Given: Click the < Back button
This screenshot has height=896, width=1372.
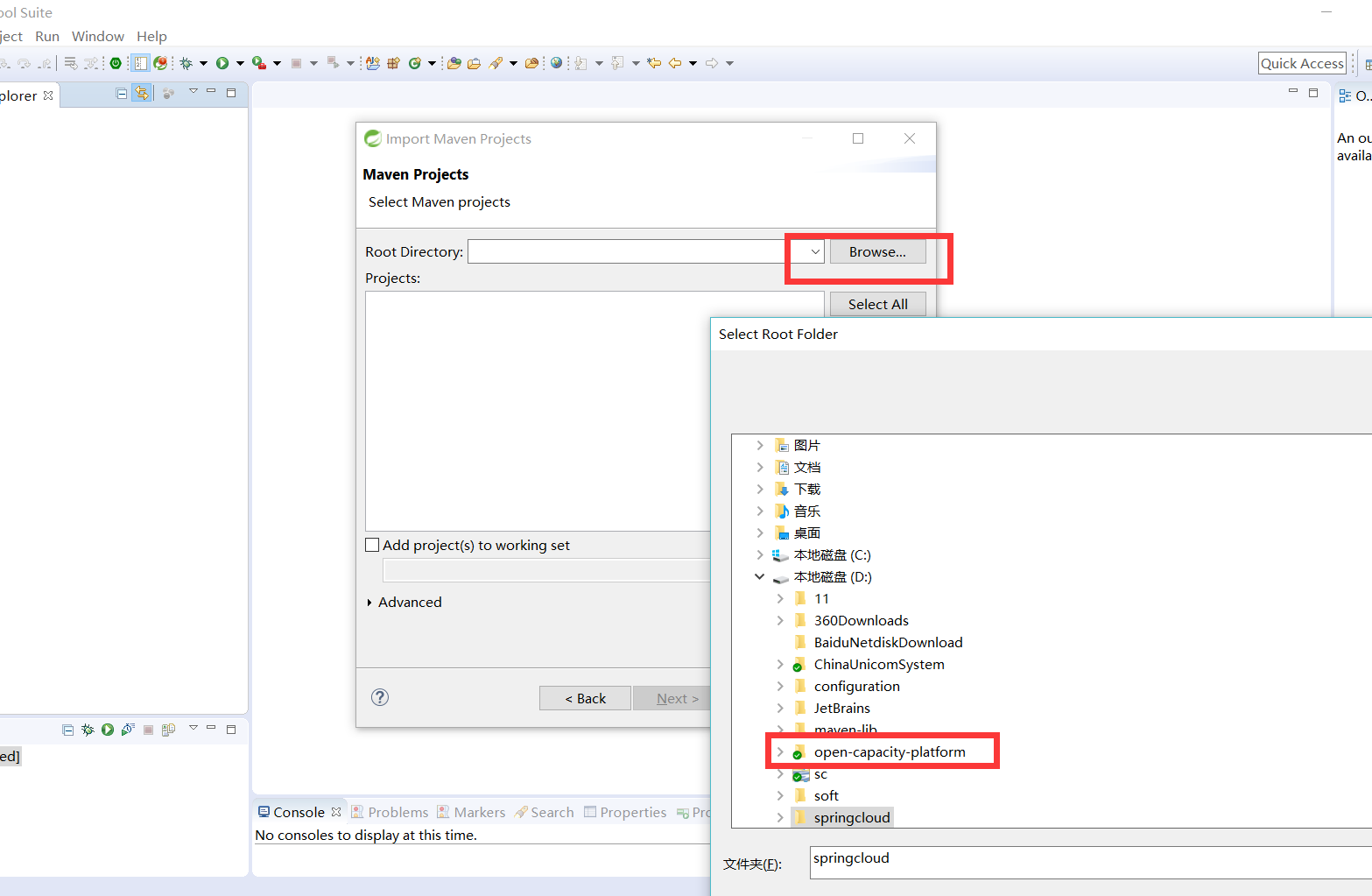Looking at the screenshot, I should (x=585, y=698).
